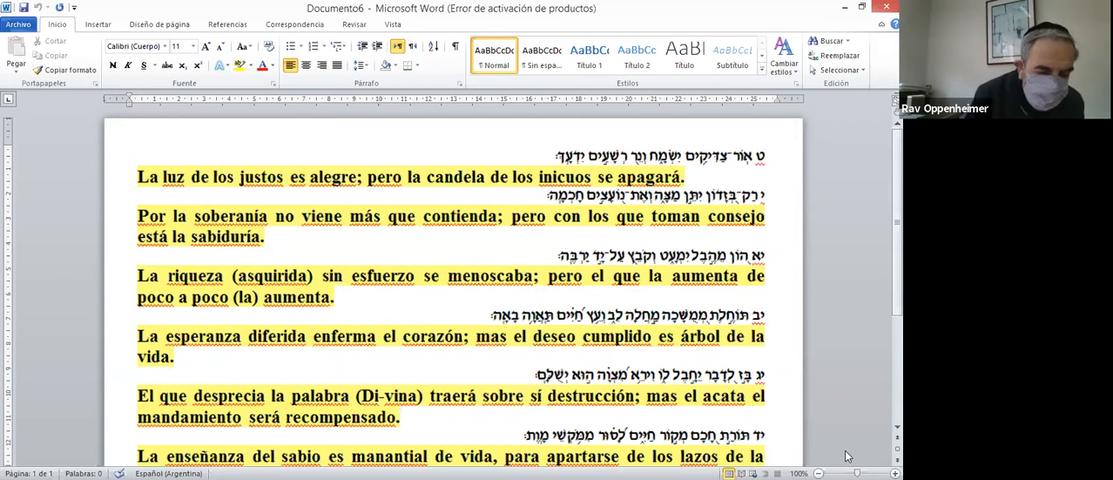The height and width of the screenshot is (480, 1113).
Task: Justify the paragraph text
Action: click(337, 65)
